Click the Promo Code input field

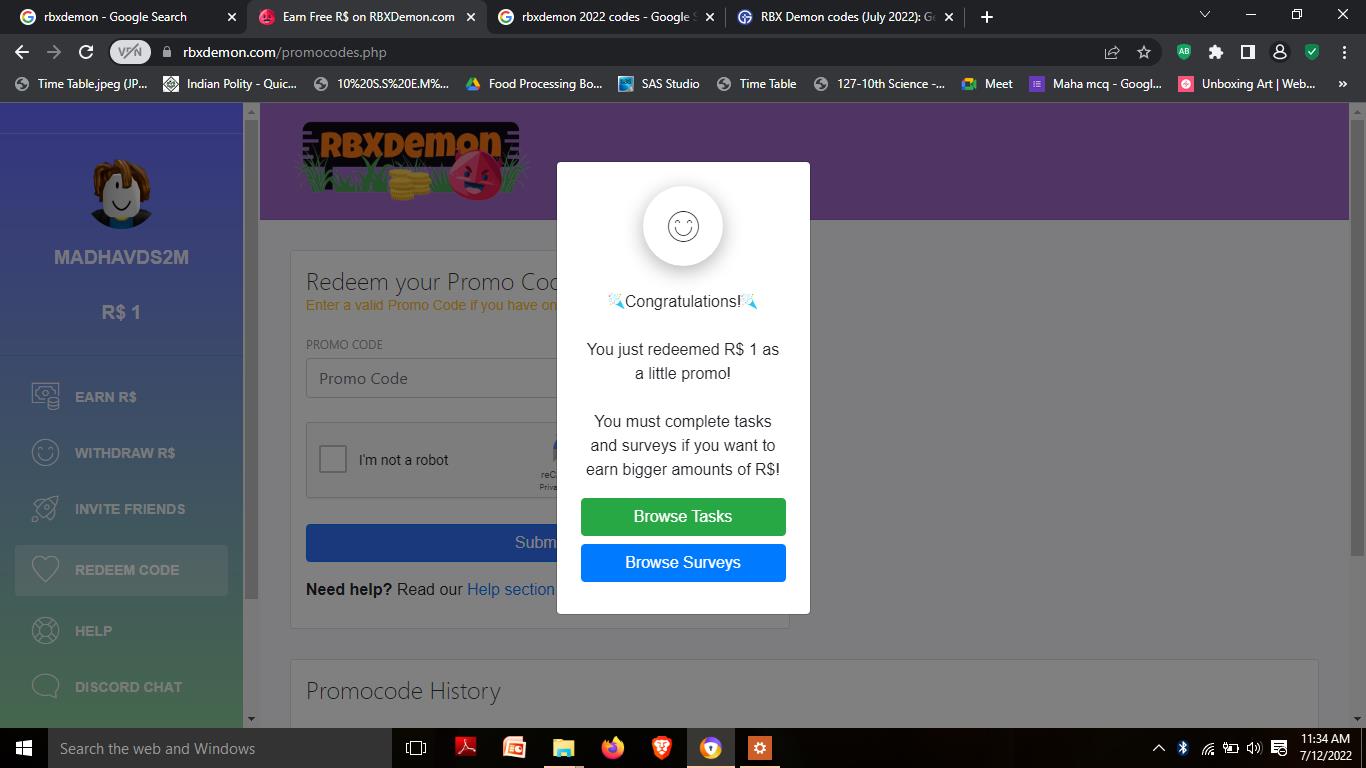tap(431, 378)
